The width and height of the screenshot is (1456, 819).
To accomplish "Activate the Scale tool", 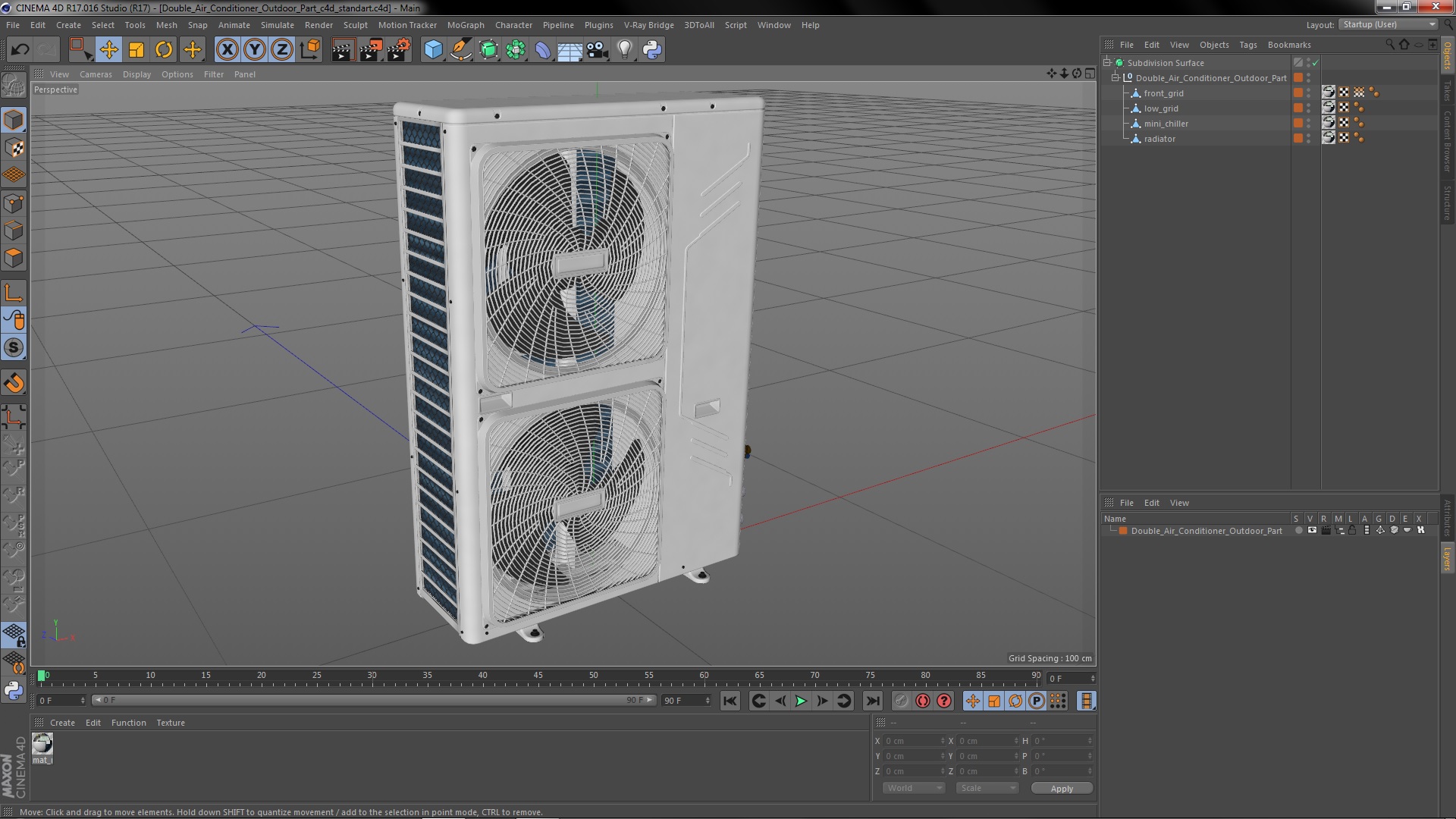I will click(136, 50).
